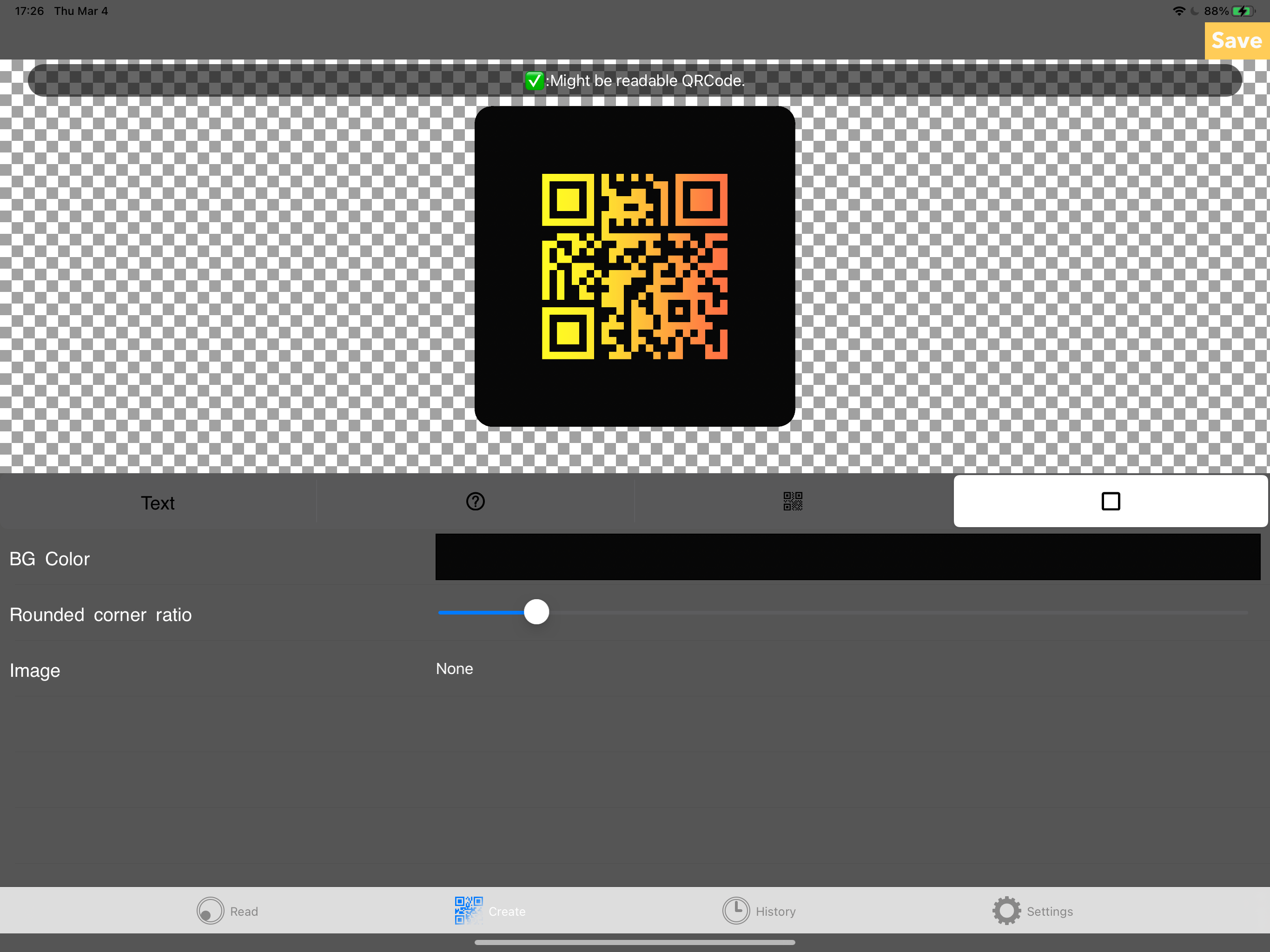Tap the History clock icon
This screenshot has width=1270, height=952.
(x=736, y=911)
